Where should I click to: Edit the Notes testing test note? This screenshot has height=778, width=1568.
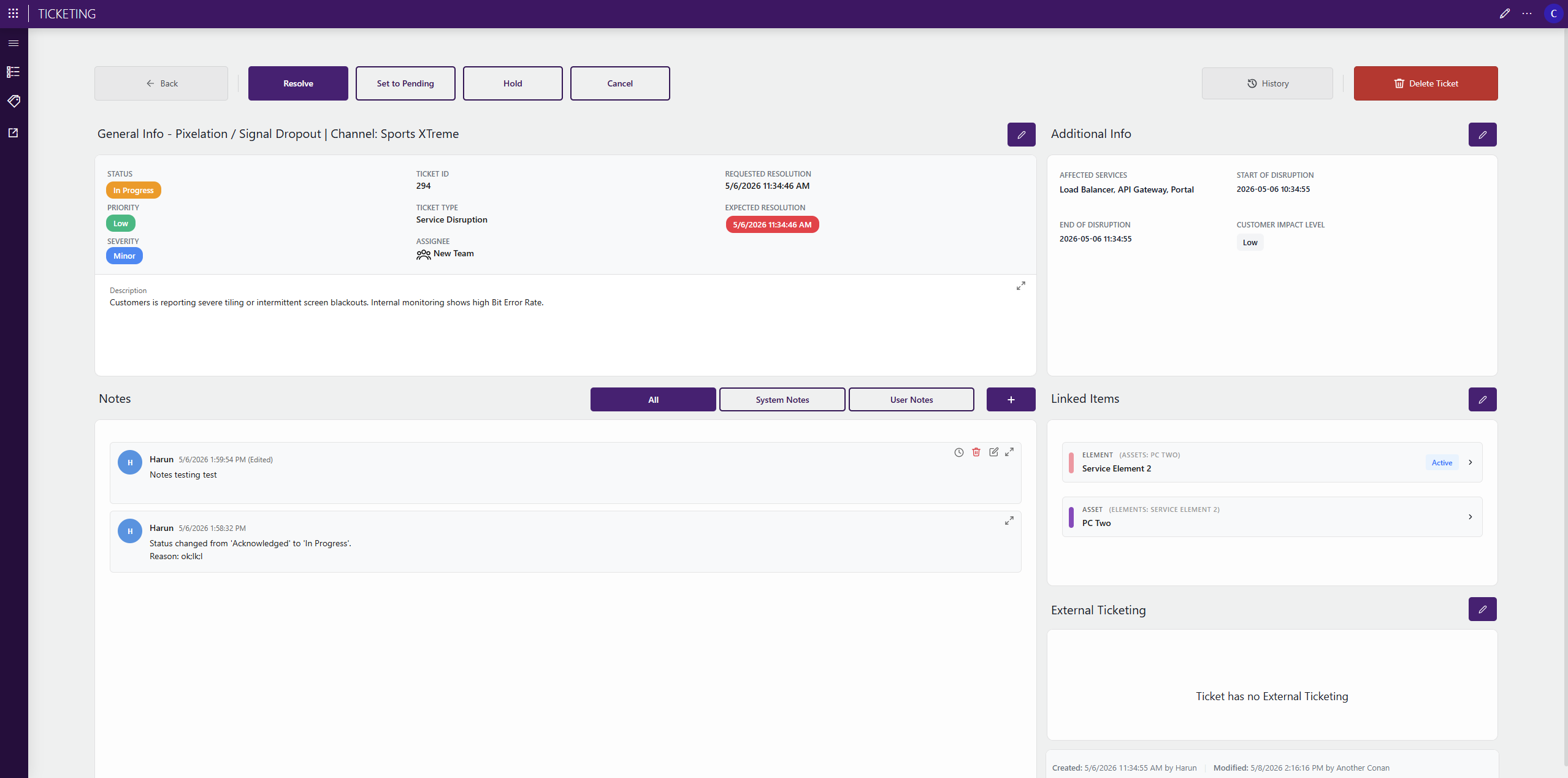click(993, 452)
